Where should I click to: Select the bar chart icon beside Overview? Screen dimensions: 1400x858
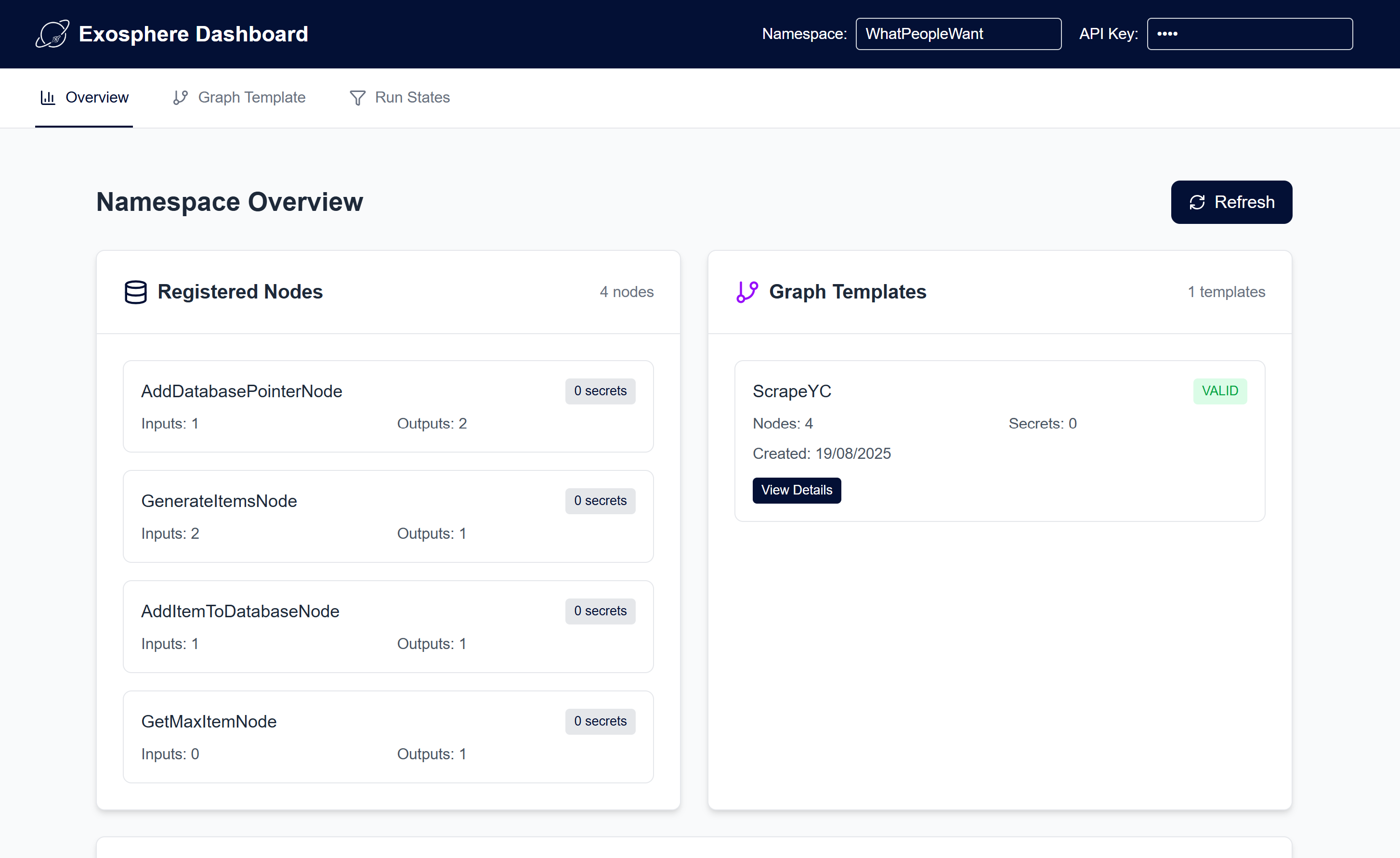click(48, 97)
